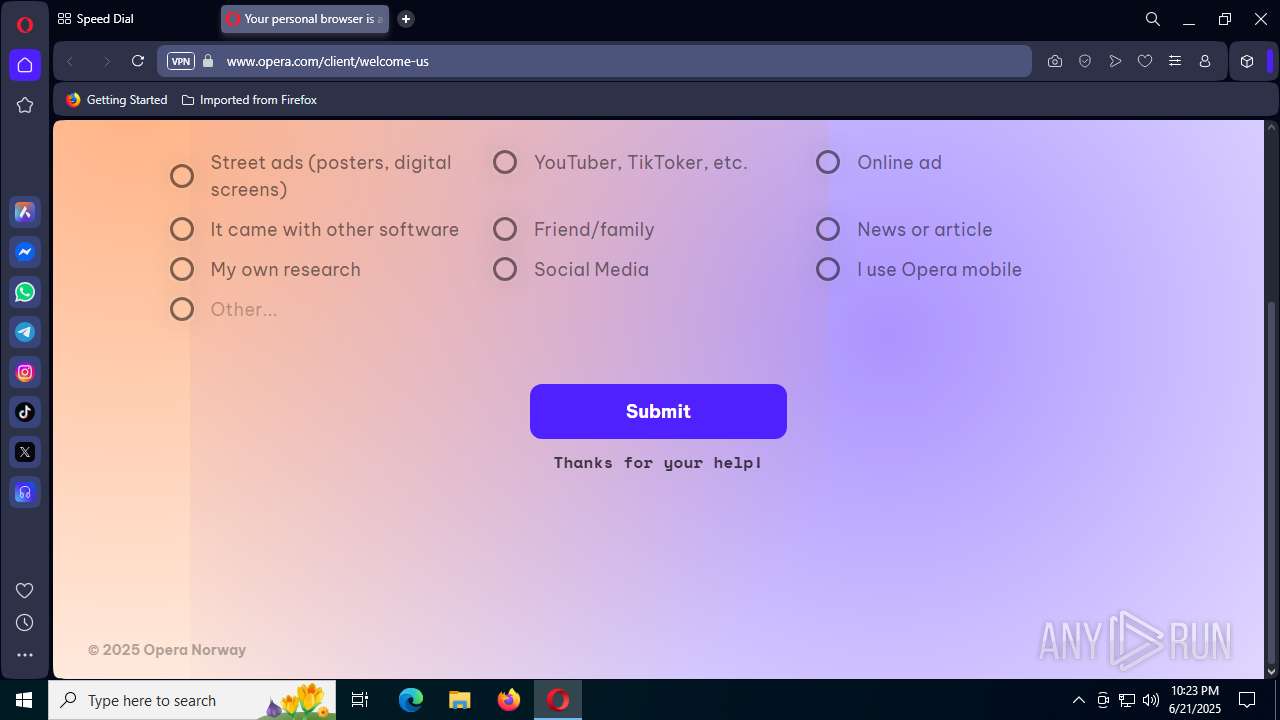Screen dimensions: 1280x720
Task: Open the volume control in tray
Action: [1151, 700]
